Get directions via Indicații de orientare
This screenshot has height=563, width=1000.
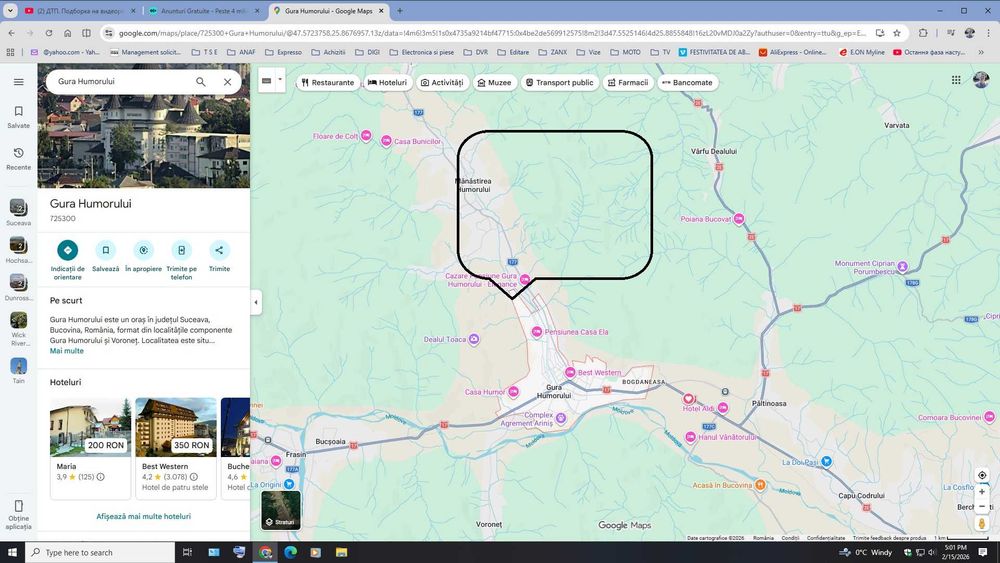68,260
